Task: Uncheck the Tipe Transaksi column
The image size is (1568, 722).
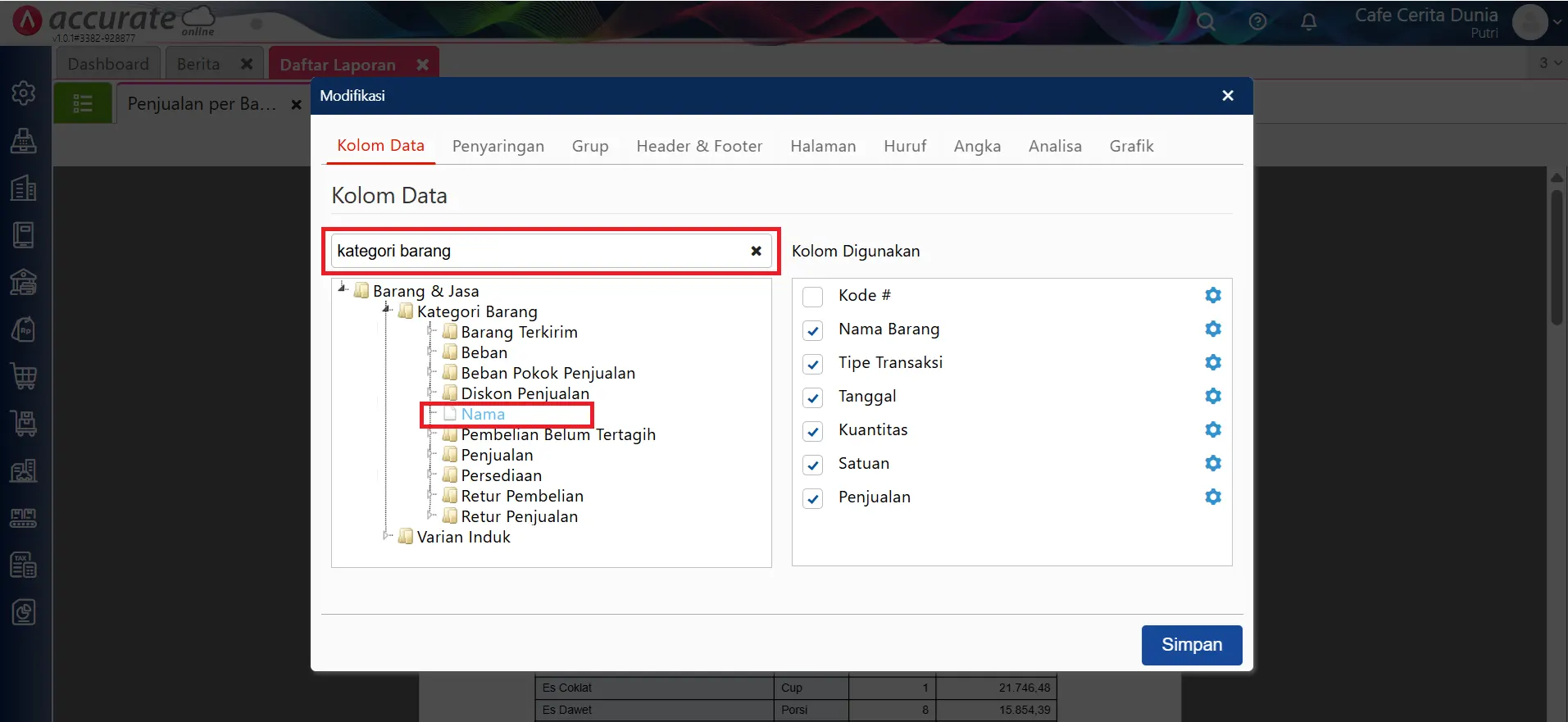Action: (812, 364)
